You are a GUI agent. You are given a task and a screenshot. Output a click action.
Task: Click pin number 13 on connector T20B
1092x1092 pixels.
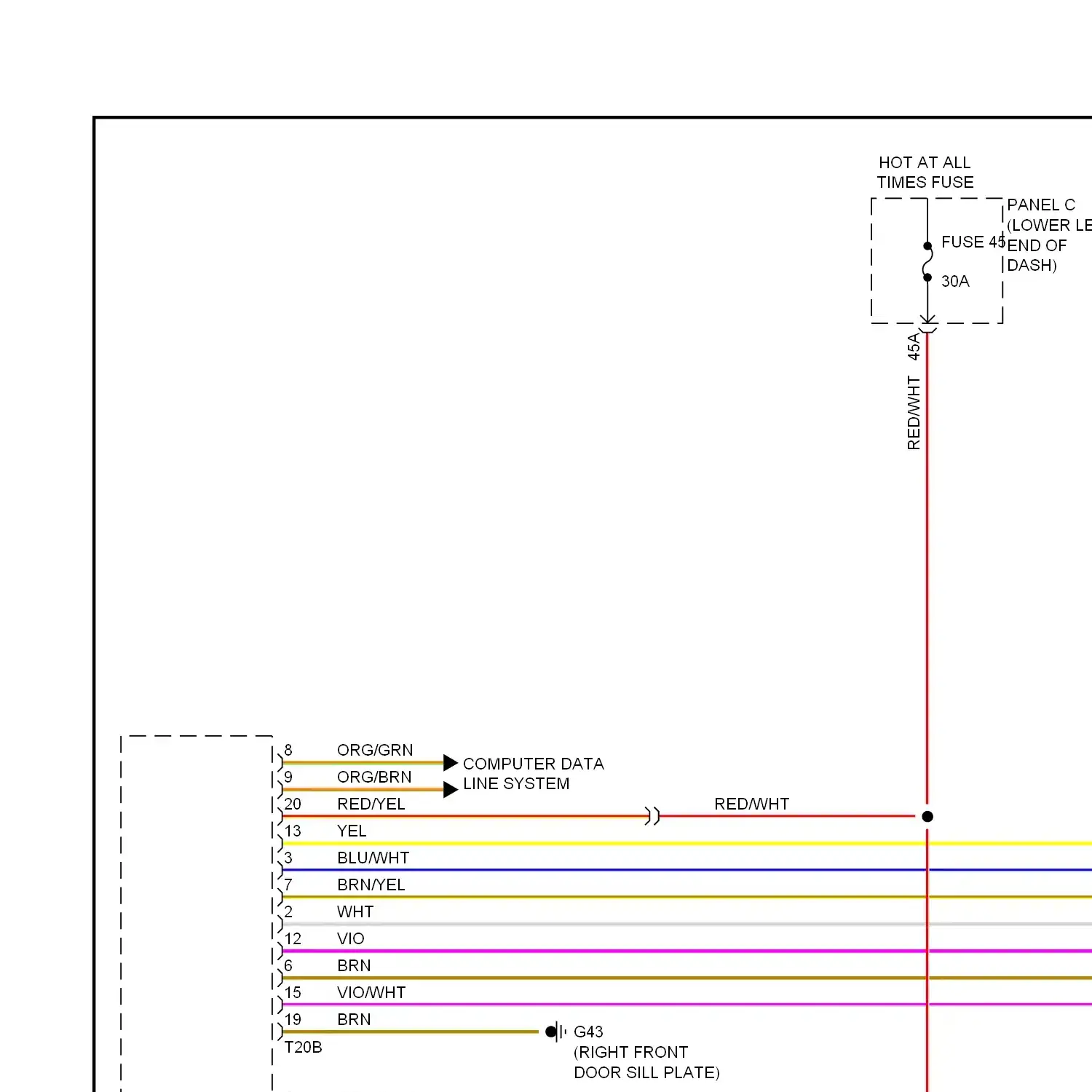[293, 831]
